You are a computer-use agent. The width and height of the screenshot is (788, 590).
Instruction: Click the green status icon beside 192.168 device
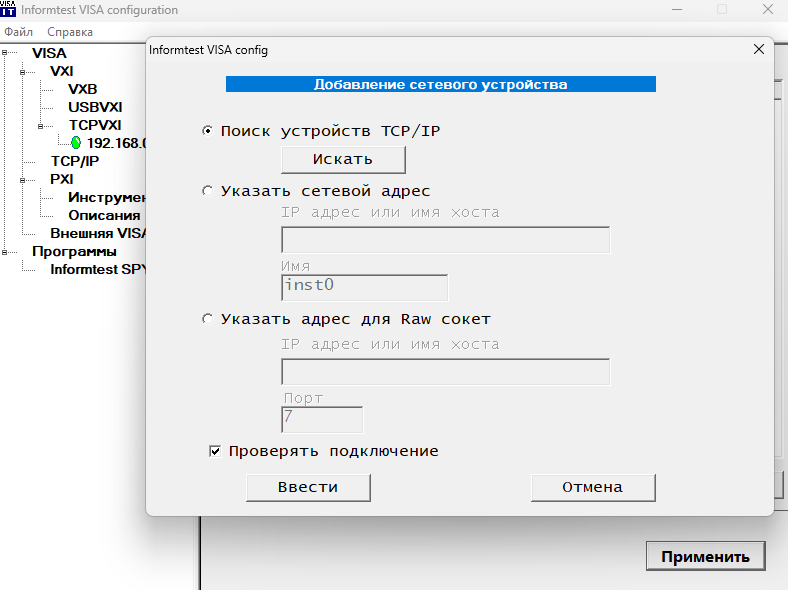pos(76,143)
